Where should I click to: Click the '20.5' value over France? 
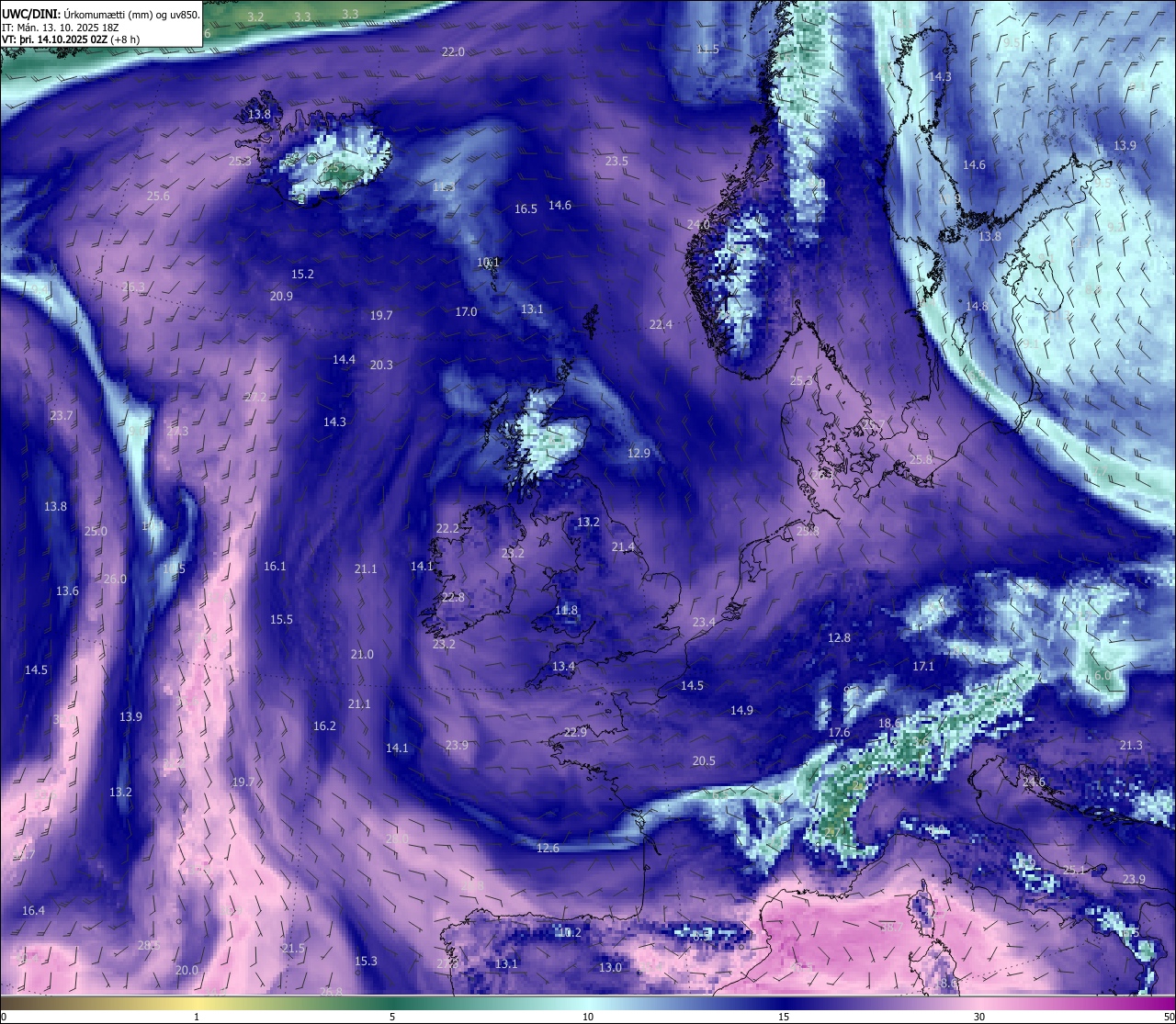tap(704, 760)
